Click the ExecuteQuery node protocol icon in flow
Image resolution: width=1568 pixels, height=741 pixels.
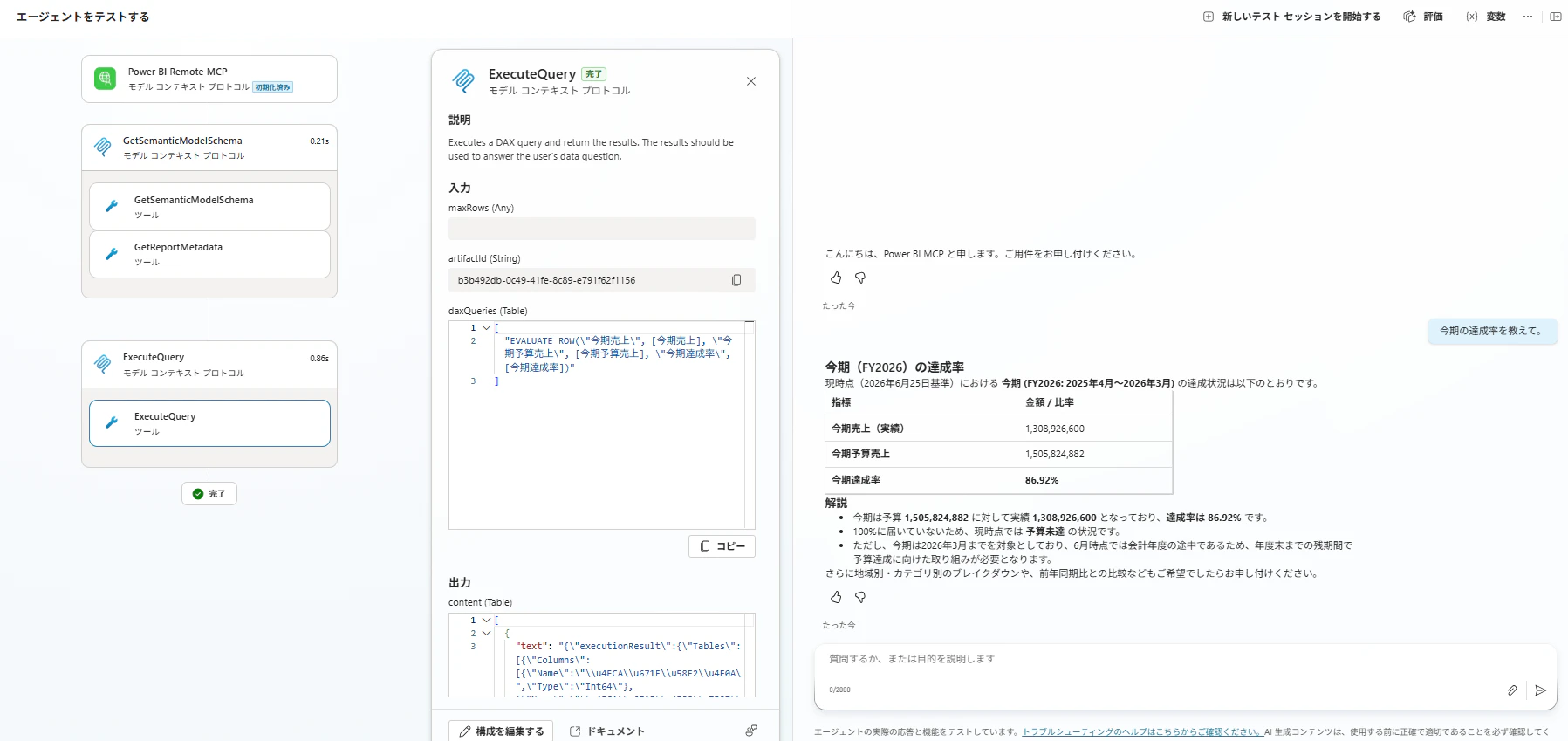tap(103, 364)
